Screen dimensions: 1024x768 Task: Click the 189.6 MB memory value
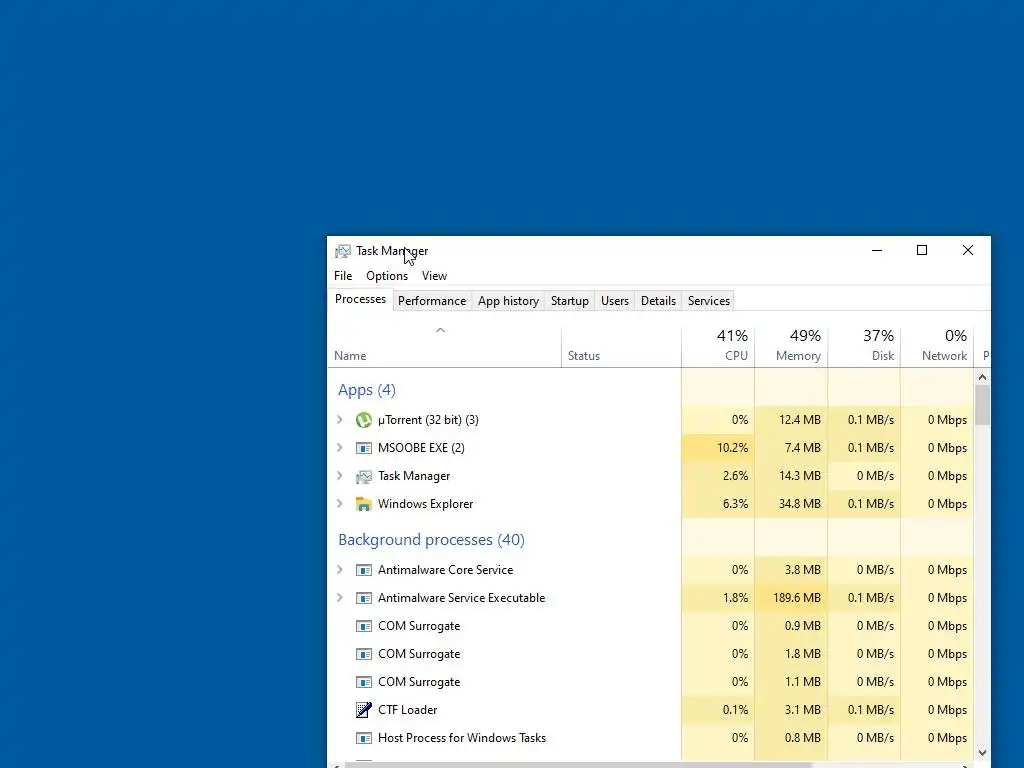pyautogui.click(x=796, y=598)
